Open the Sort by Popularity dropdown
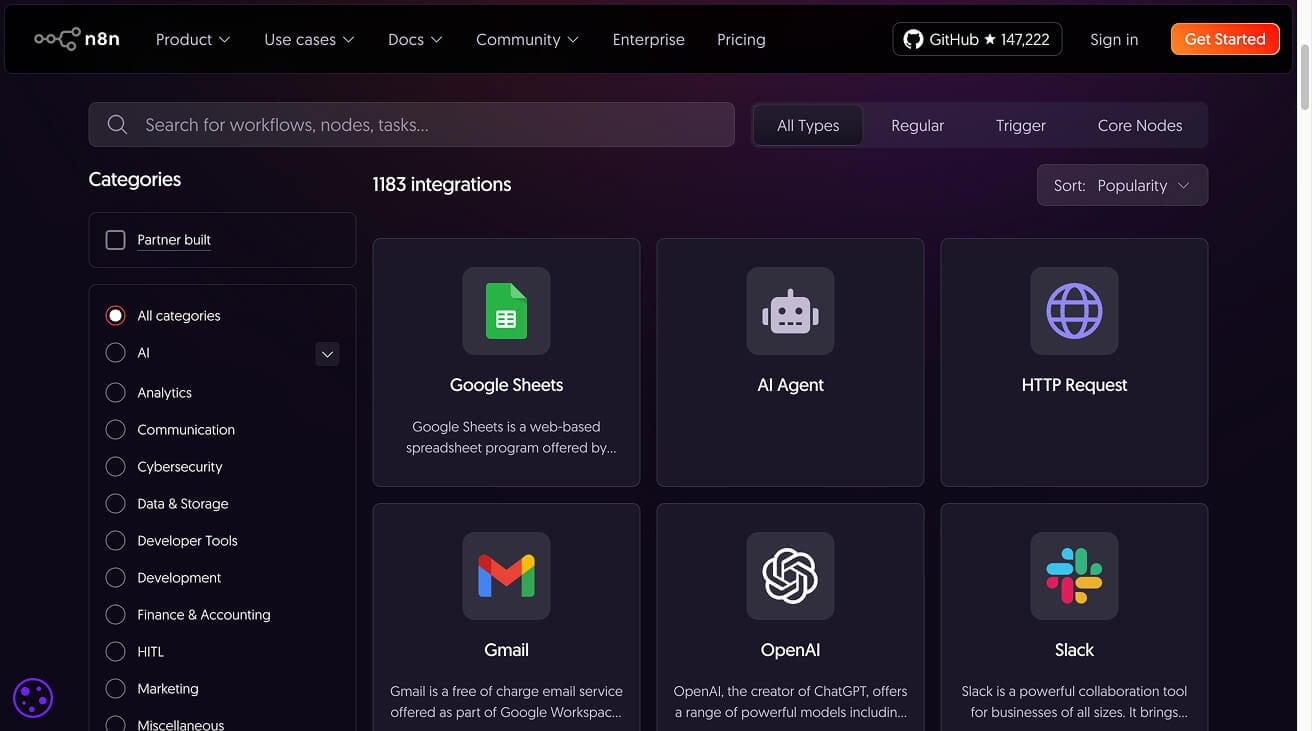This screenshot has width=1312, height=731. pyautogui.click(x=1122, y=185)
